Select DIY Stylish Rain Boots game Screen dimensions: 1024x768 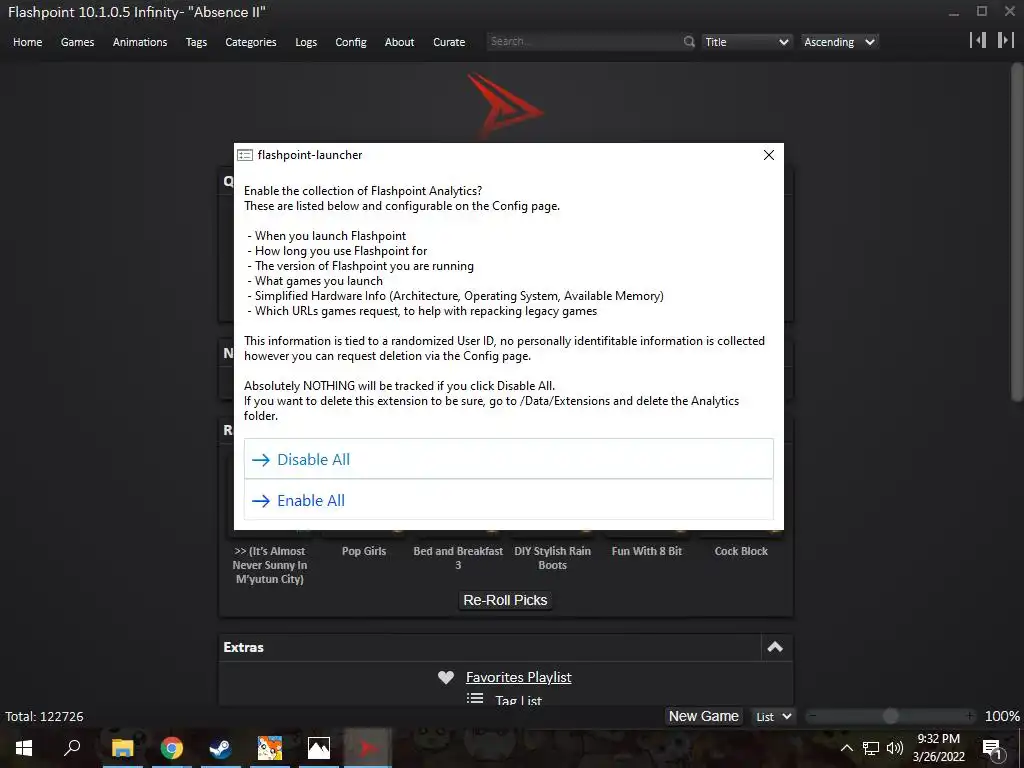coord(552,558)
